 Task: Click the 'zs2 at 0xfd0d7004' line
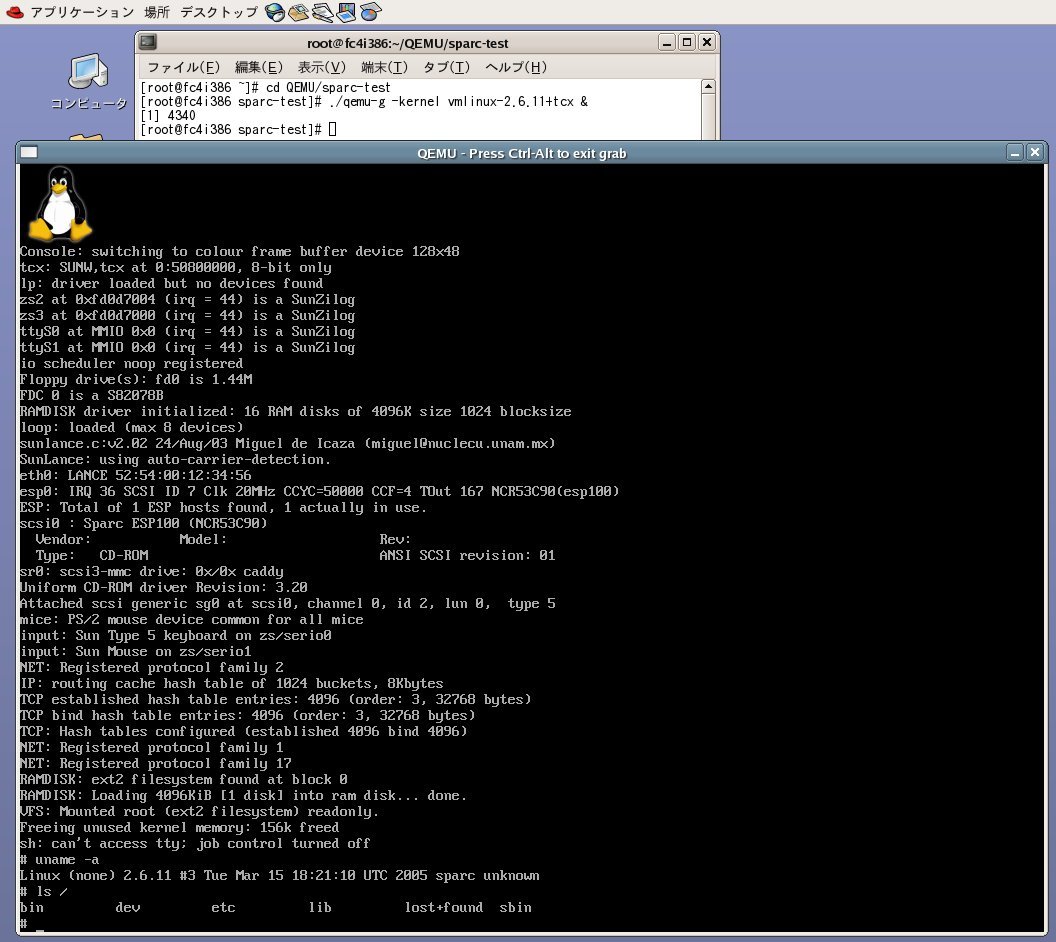pyautogui.click(x=187, y=300)
